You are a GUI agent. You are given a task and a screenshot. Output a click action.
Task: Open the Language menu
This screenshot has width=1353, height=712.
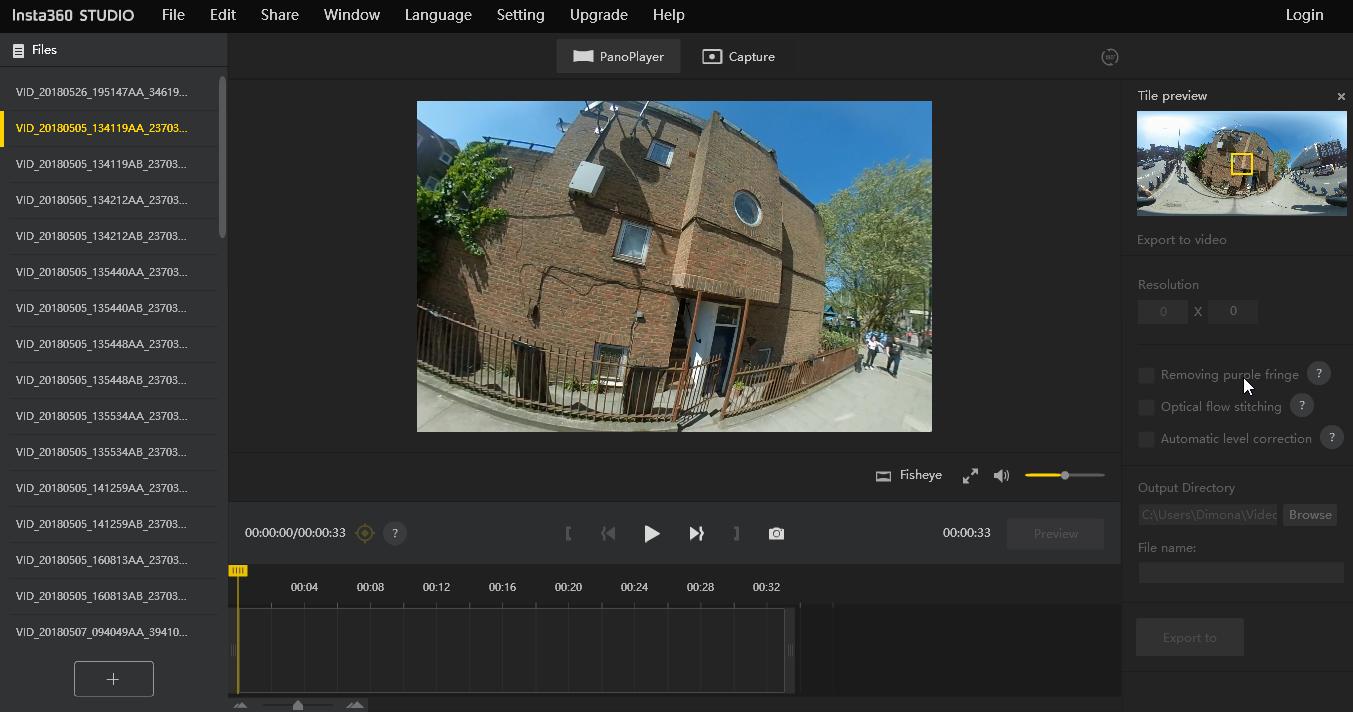(x=438, y=15)
